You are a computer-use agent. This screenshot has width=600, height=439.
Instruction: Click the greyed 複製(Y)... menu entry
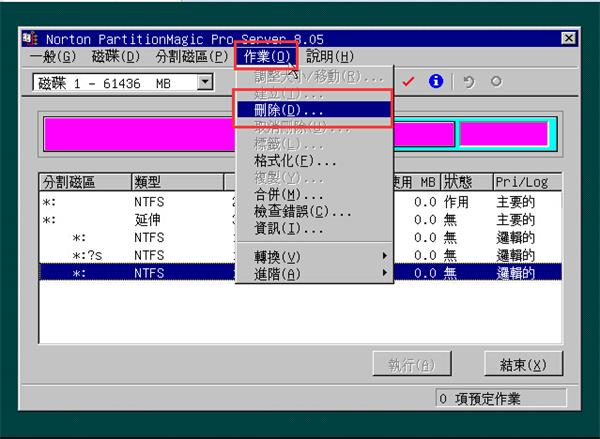tap(314, 178)
